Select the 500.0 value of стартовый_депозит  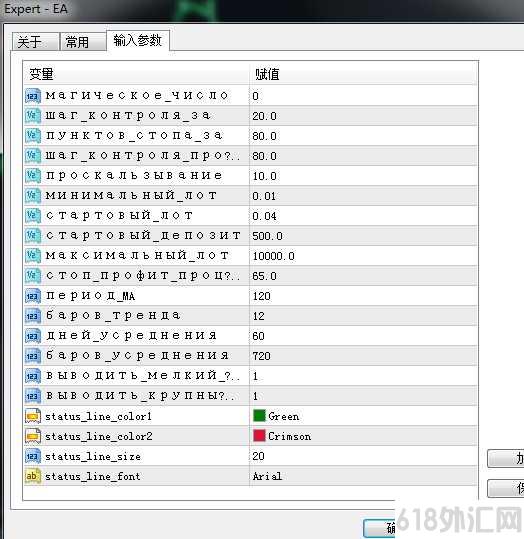(x=267, y=236)
